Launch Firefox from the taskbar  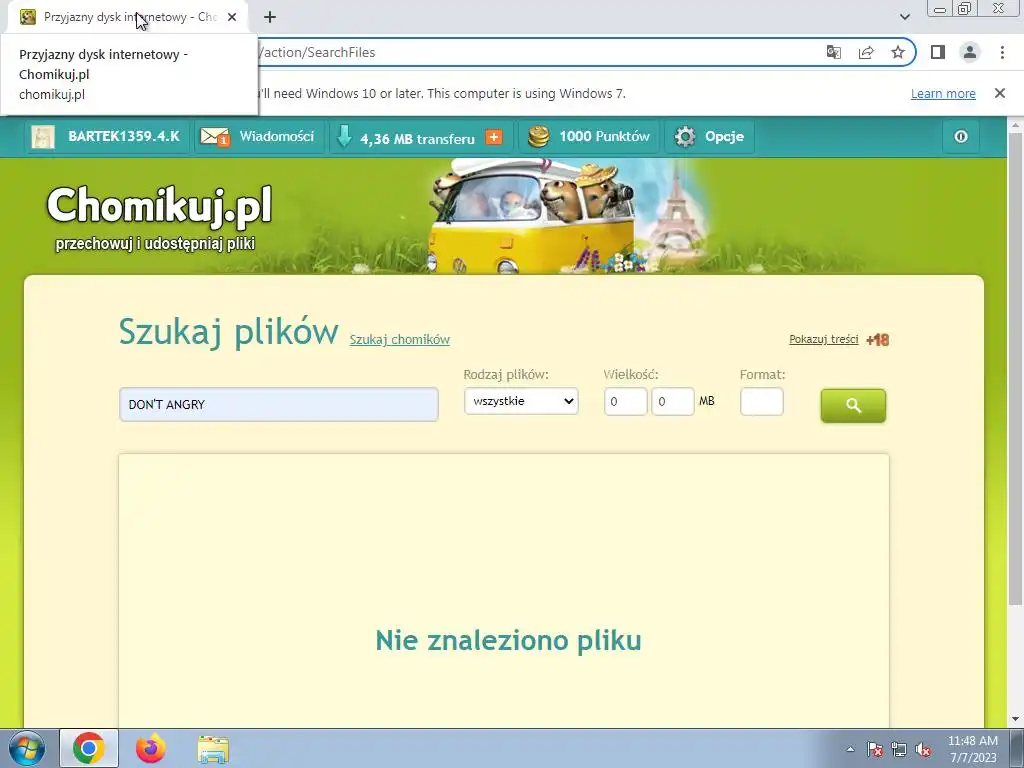pos(151,748)
